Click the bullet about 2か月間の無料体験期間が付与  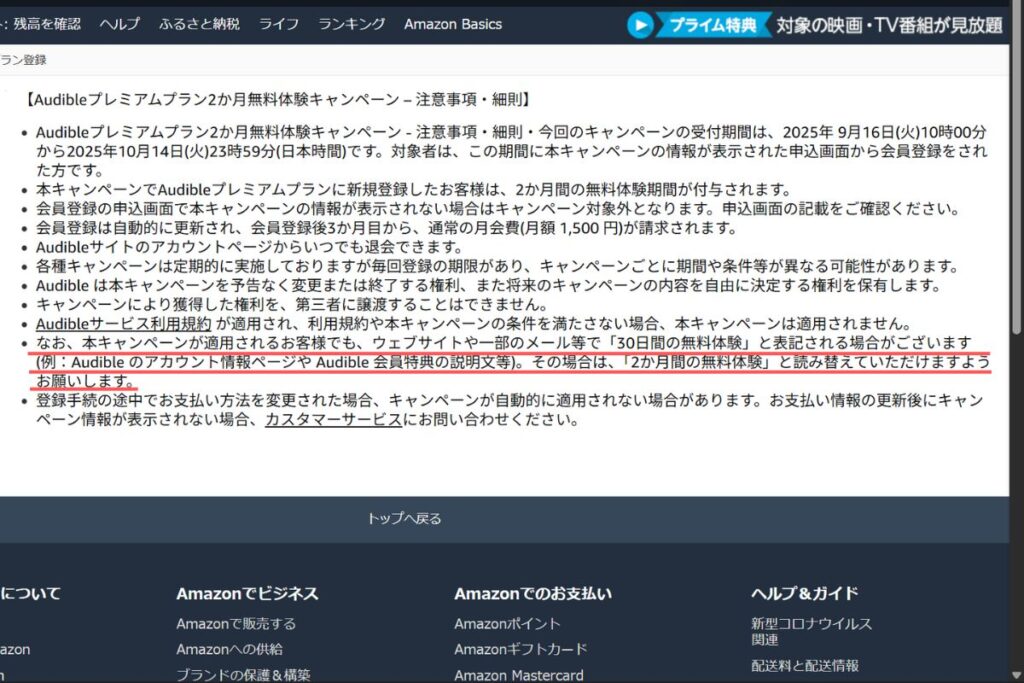[413, 190]
